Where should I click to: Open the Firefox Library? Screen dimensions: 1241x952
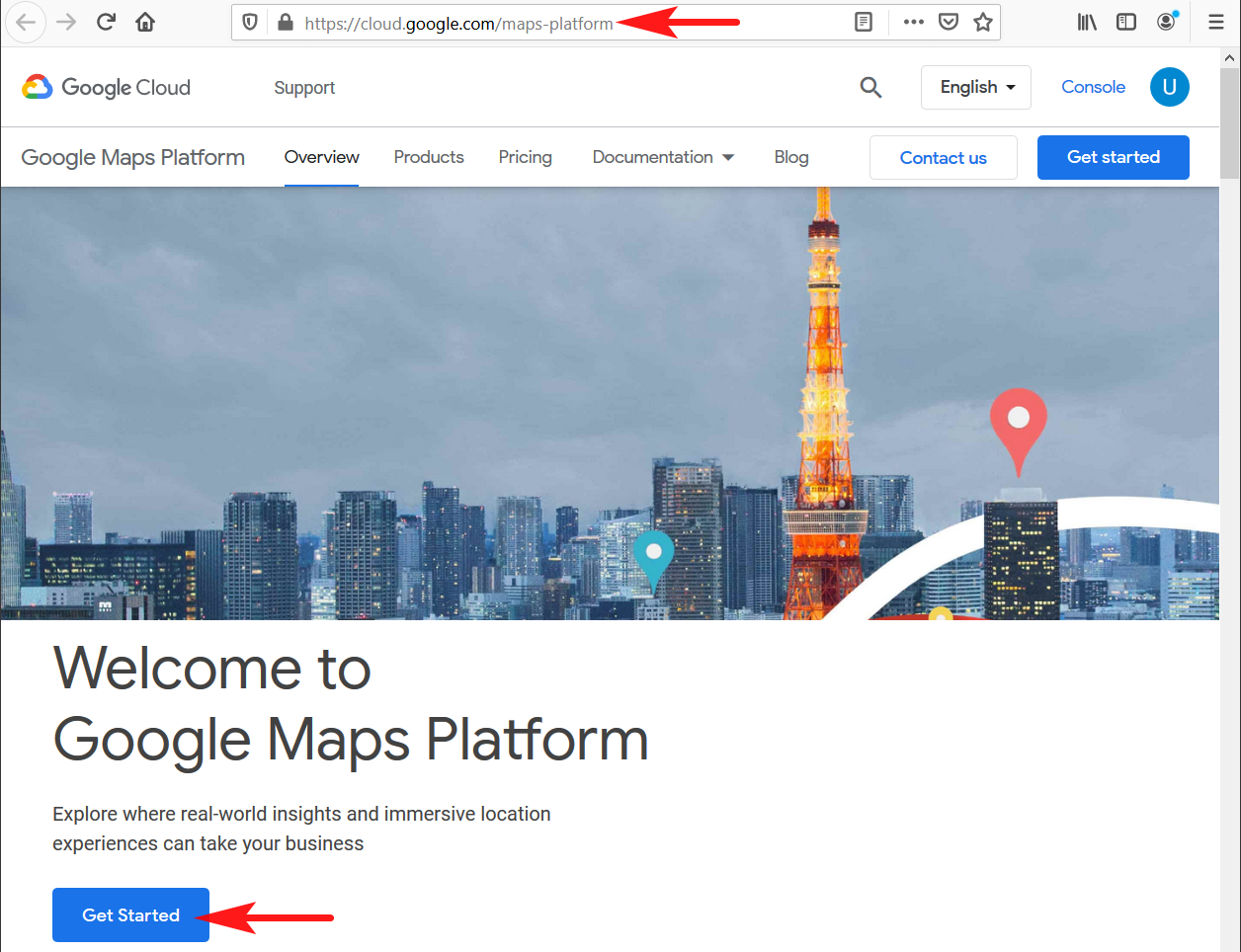pyautogui.click(x=1087, y=21)
